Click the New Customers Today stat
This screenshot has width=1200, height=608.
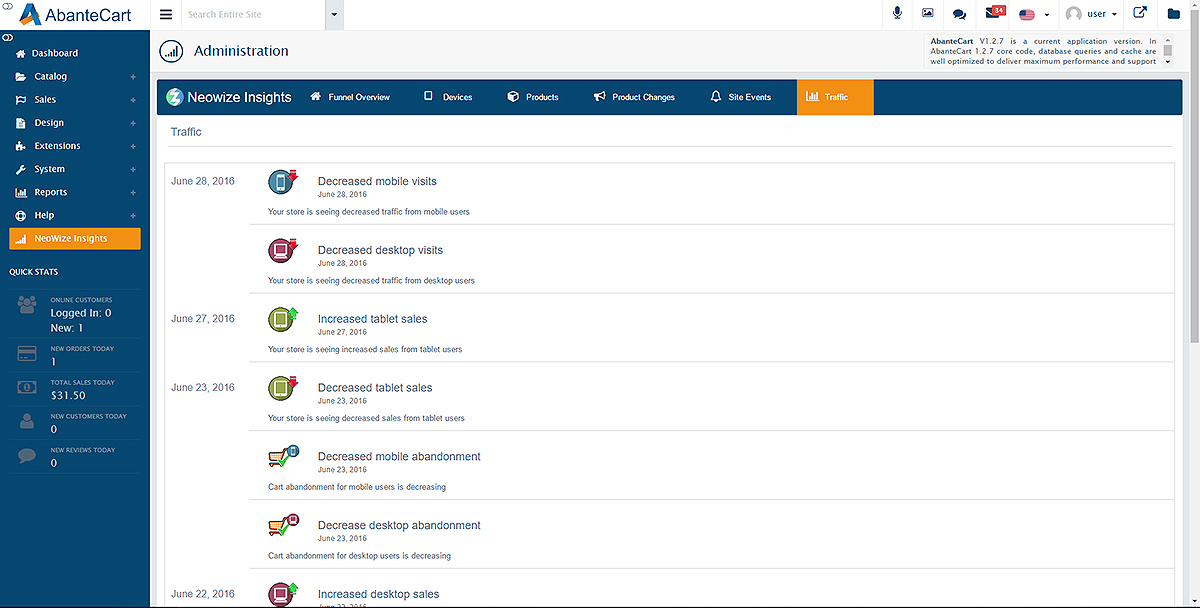click(75, 423)
